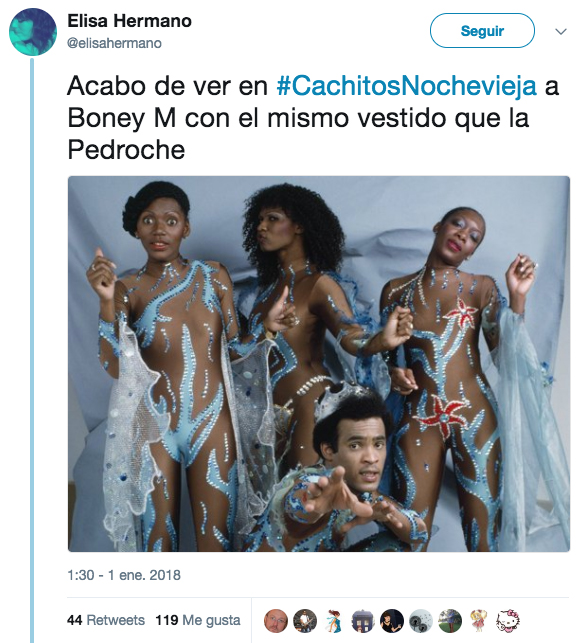Image resolution: width=587 pixels, height=643 pixels.
Task: View the 119 Me gusta list
Action: tap(198, 620)
